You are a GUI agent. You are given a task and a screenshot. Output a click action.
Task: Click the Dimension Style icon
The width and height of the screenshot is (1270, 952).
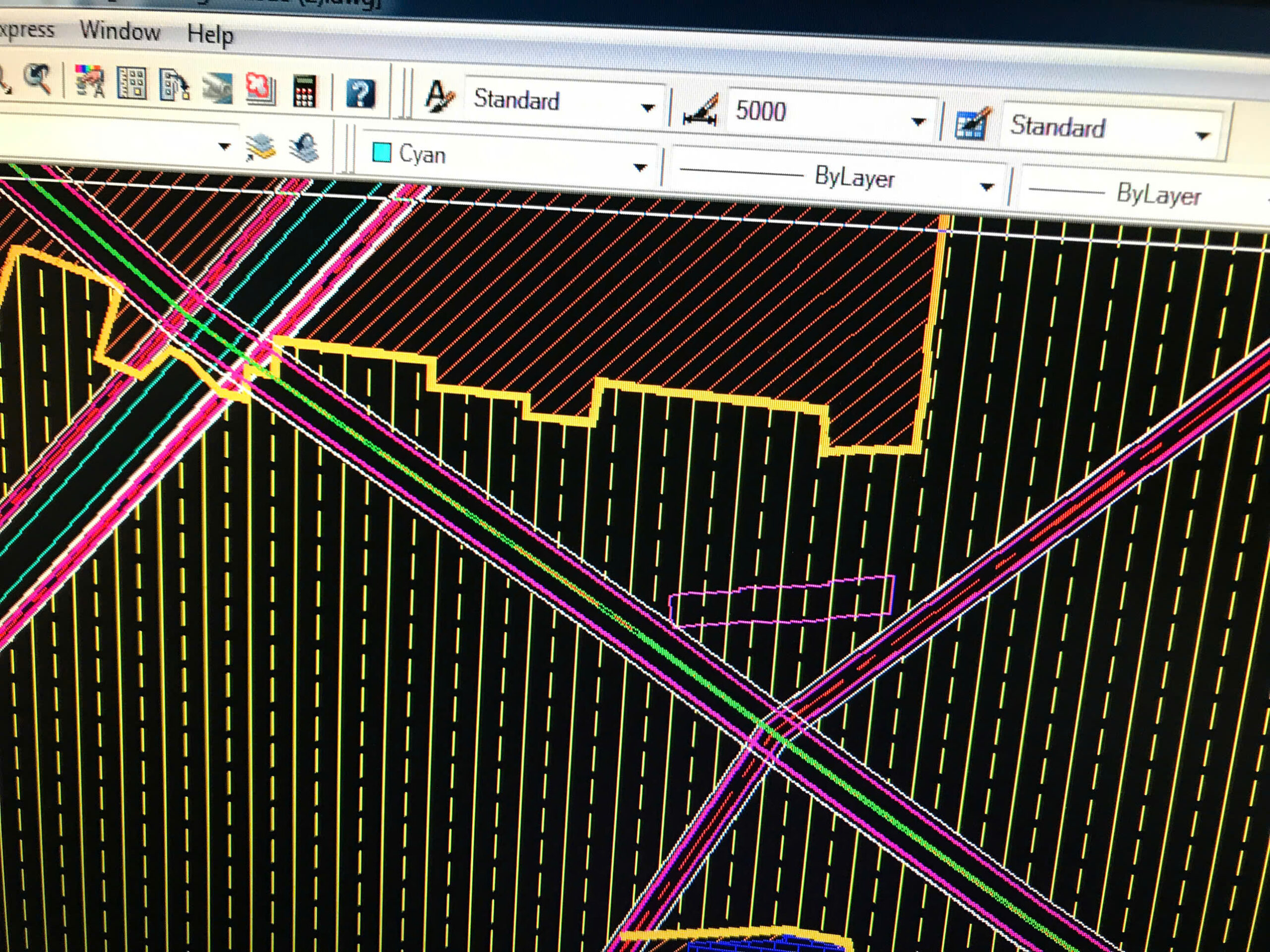(700, 109)
